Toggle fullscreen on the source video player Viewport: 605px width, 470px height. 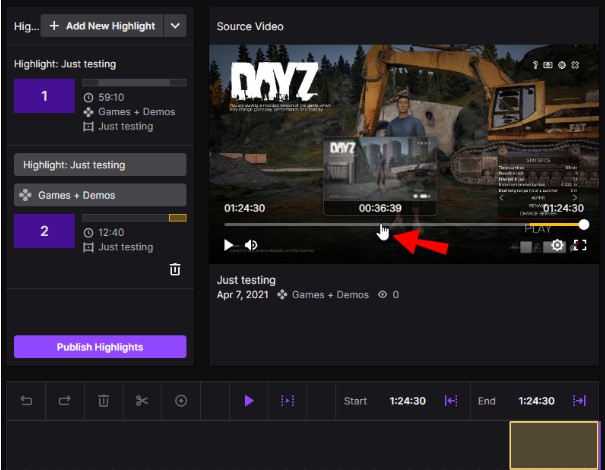[580, 245]
